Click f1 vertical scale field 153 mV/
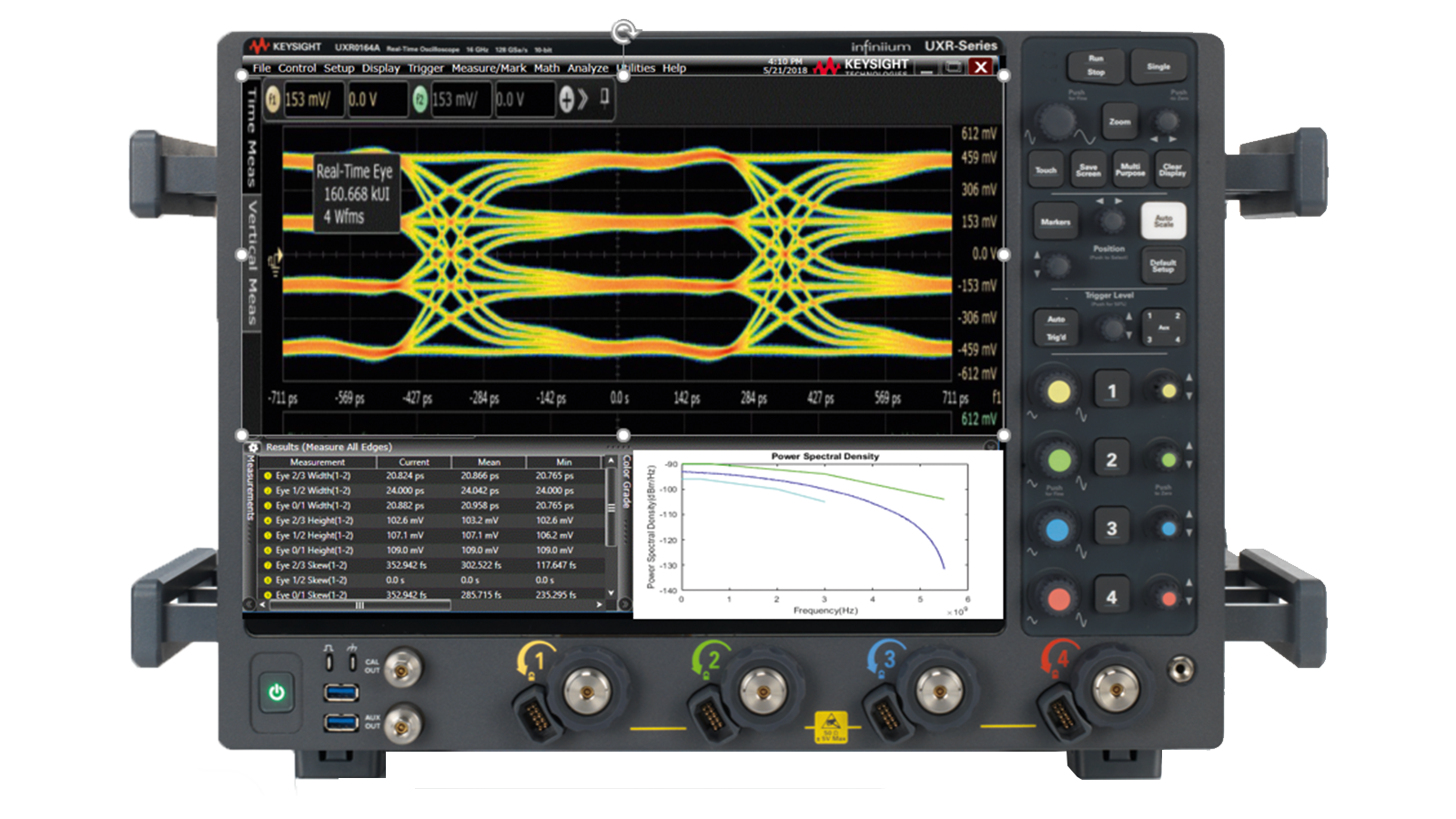 pyautogui.click(x=312, y=99)
